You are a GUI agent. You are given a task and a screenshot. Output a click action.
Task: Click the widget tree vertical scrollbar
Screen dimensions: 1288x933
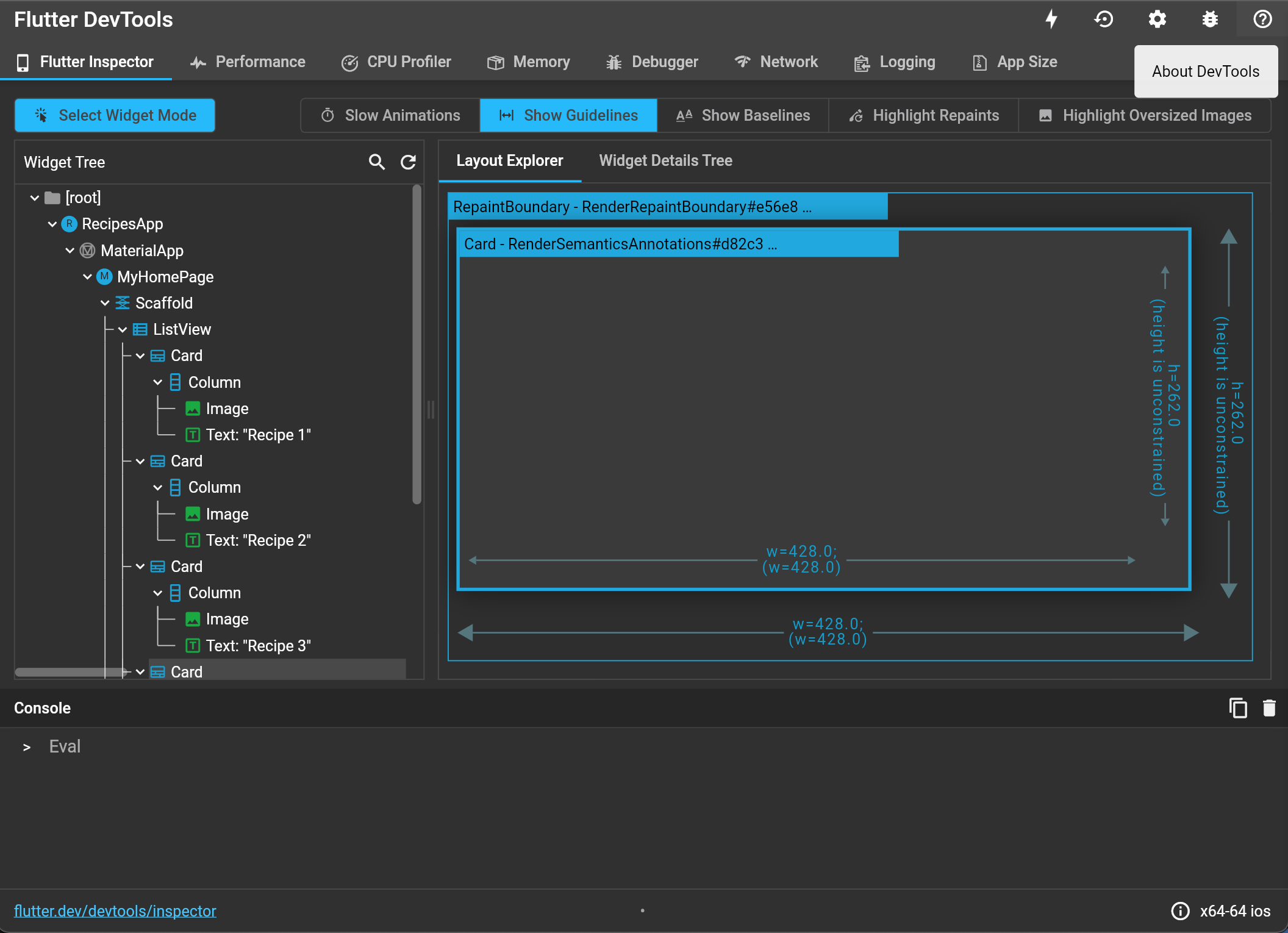click(x=417, y=345)
